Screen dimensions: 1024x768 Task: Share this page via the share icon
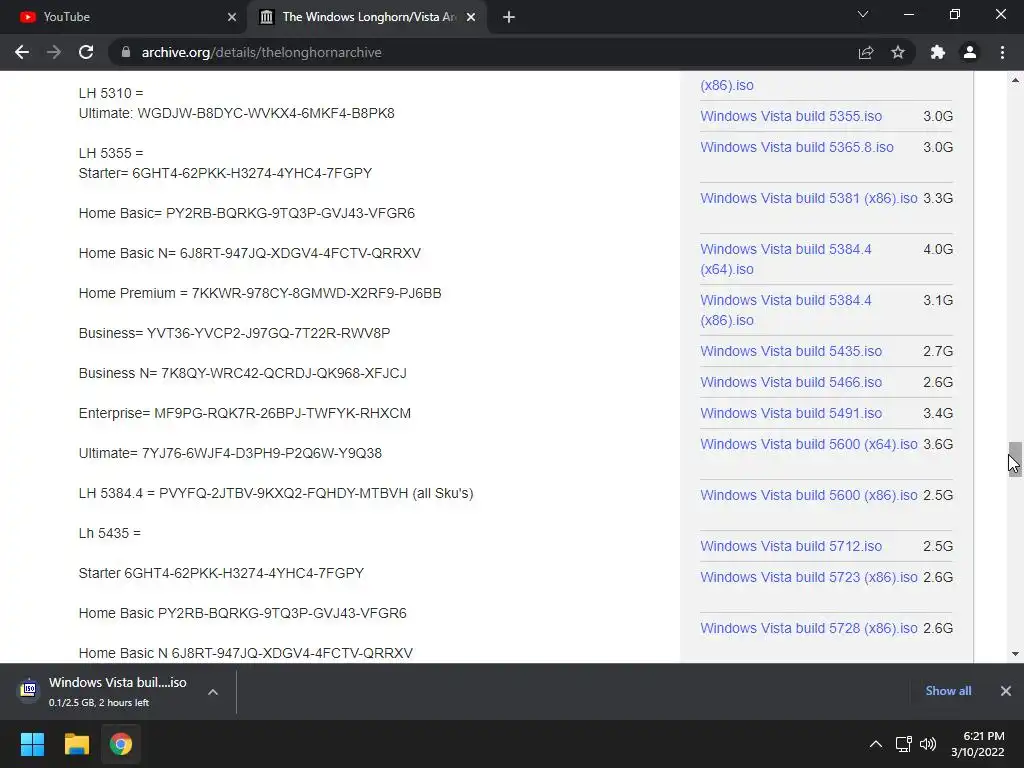point(866,52)
